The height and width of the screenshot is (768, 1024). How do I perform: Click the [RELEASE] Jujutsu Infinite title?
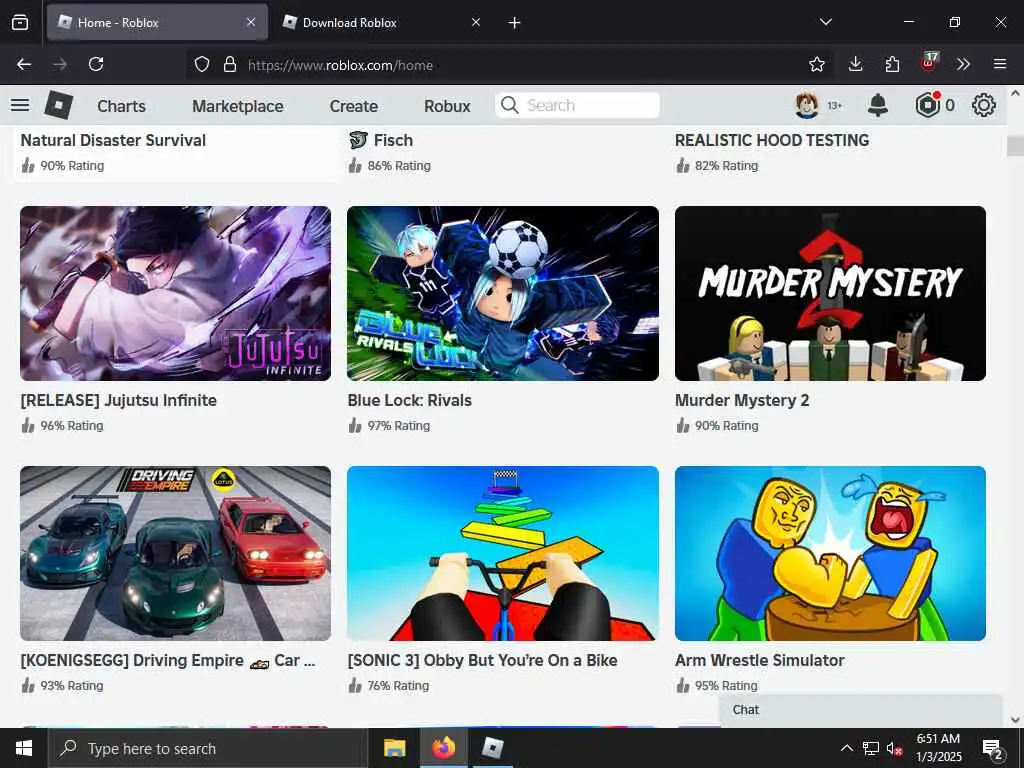[118, 400]
